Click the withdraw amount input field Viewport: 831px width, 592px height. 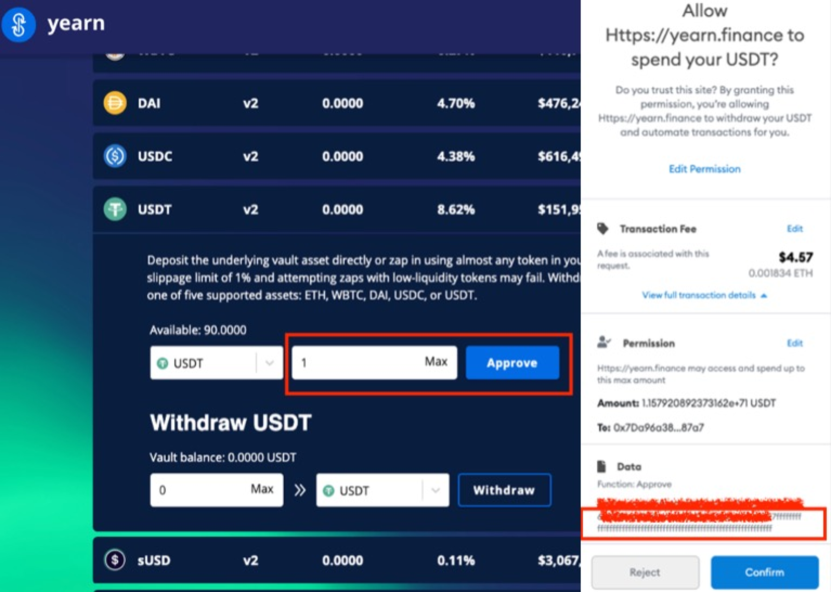[216, 490]
